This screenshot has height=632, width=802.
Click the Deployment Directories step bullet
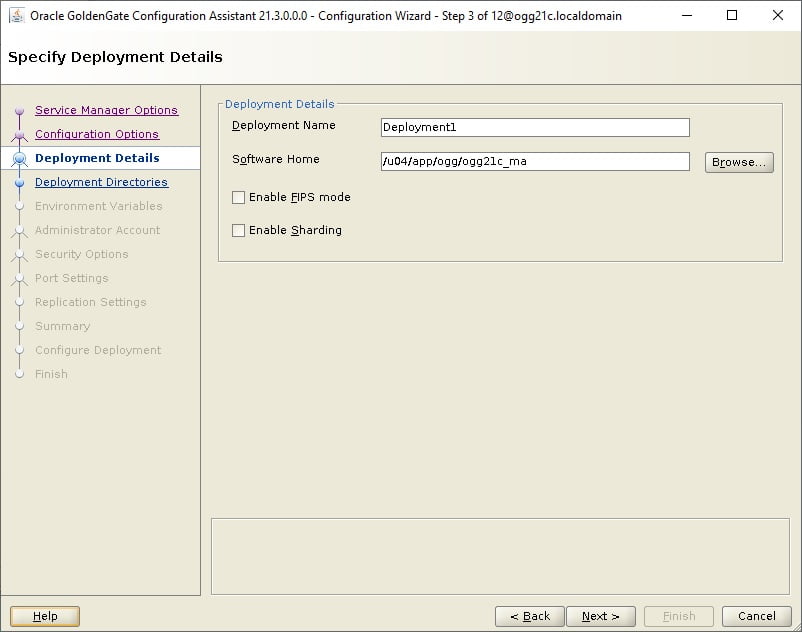19,183
